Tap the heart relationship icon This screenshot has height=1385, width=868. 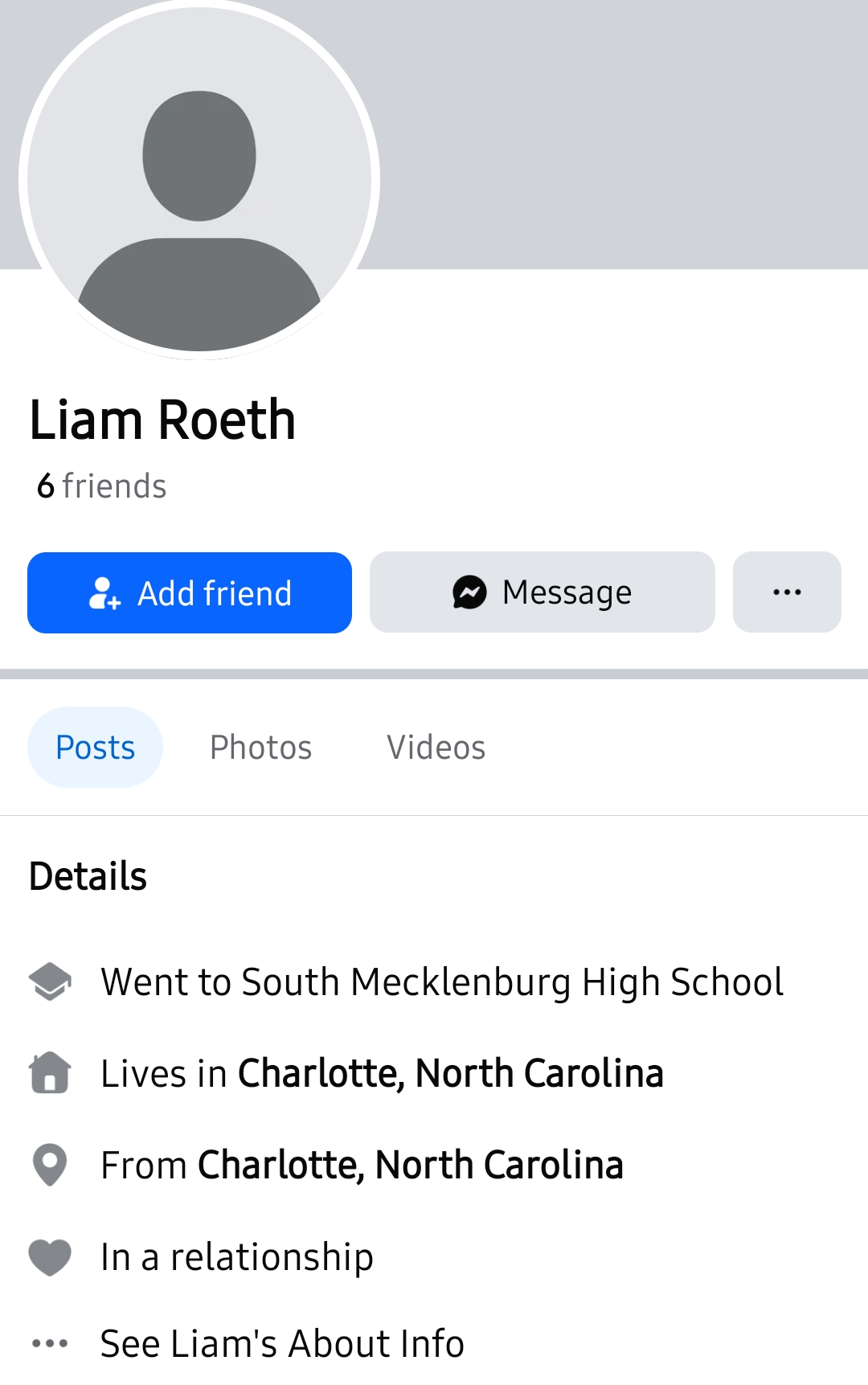coord(50,1257)
